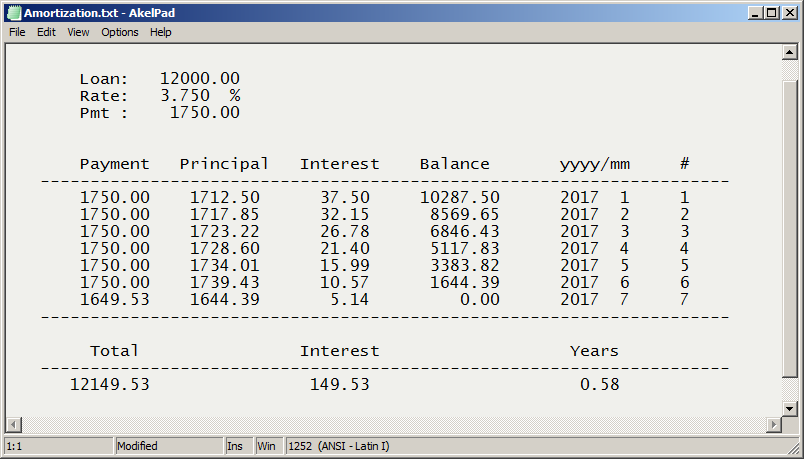Open the View menu
804x459 pixels.
pyautogui.click(x=78, y=32)
